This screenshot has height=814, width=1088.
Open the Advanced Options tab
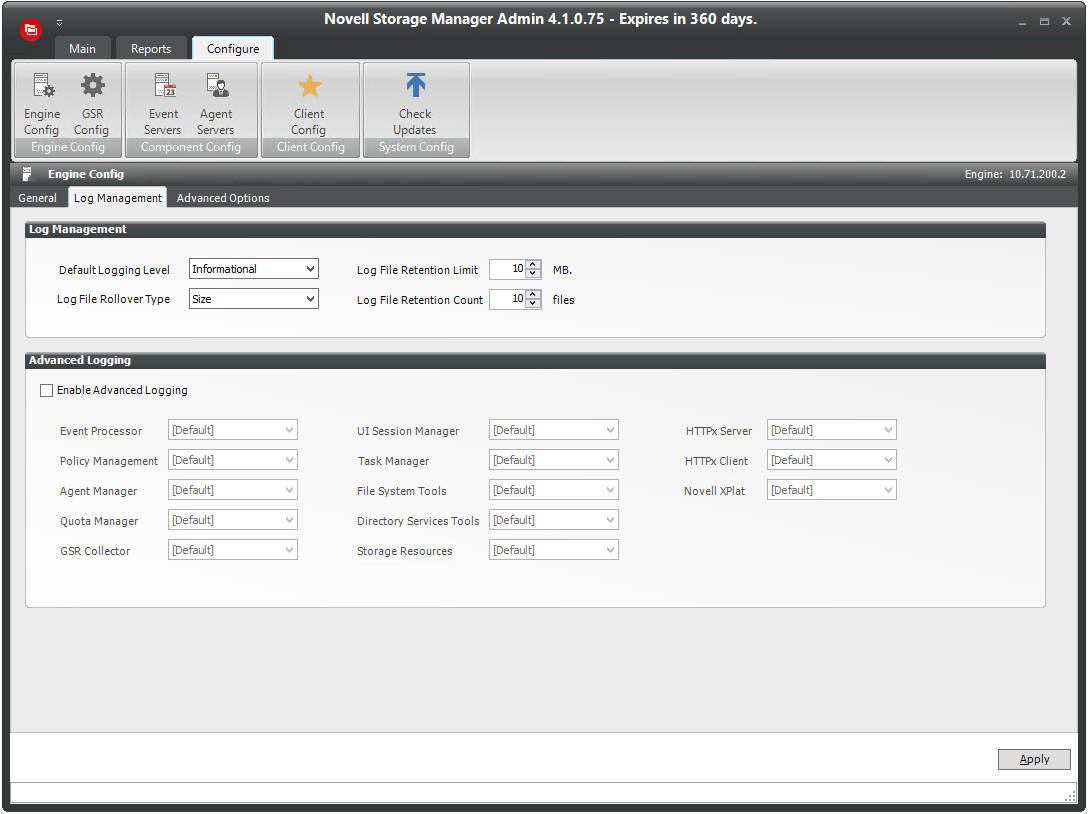[x=223, y=198]
